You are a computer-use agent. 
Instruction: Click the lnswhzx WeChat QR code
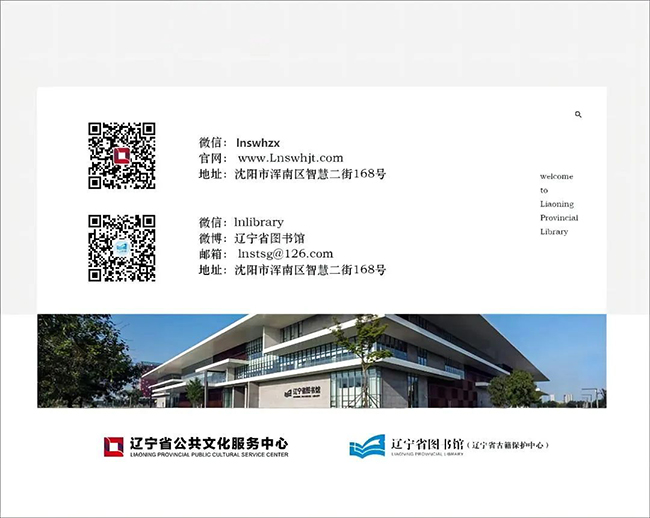121,156
